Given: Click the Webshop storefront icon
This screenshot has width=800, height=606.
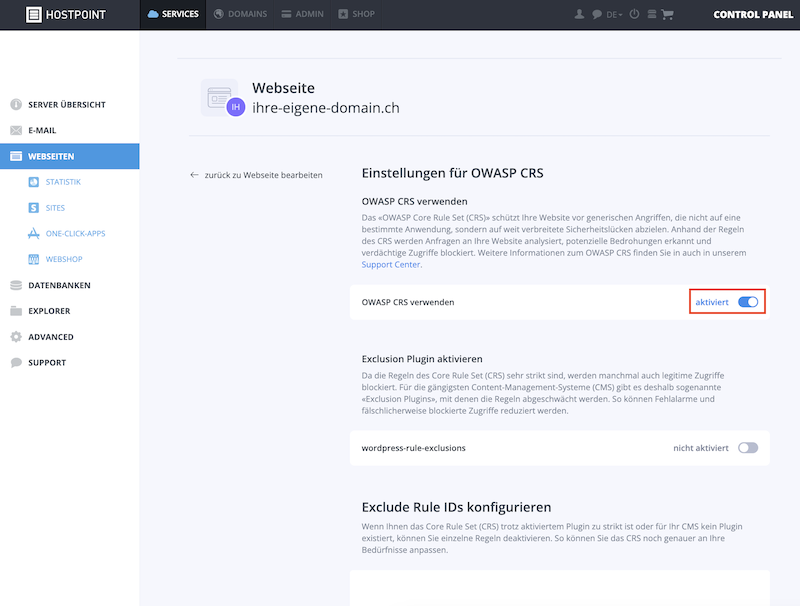Looking at the screenshot, I should tap(34, 259).
